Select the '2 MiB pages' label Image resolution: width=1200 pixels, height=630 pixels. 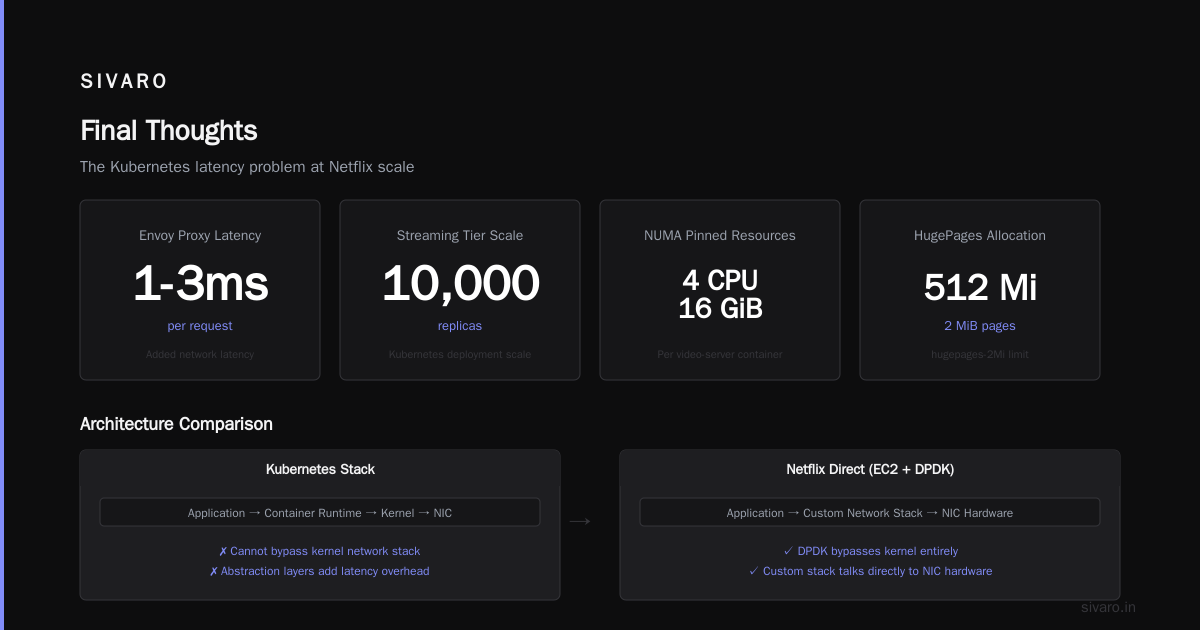pyautogui.click(x=980, y=326)
